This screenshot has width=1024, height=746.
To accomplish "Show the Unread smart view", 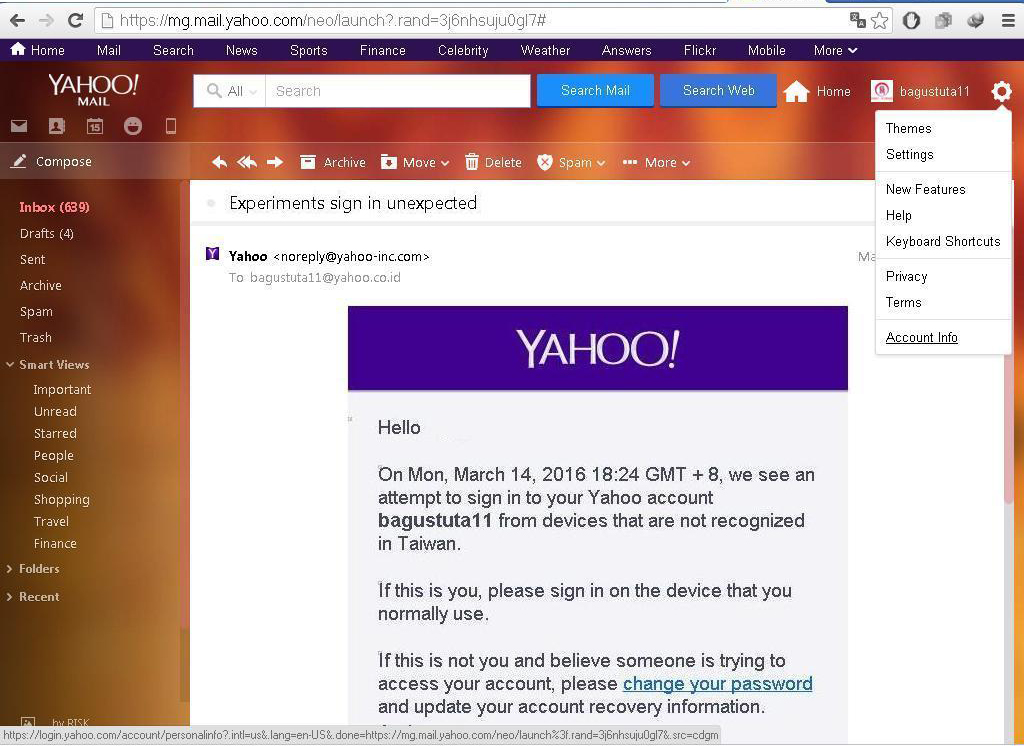I will 55,411.
